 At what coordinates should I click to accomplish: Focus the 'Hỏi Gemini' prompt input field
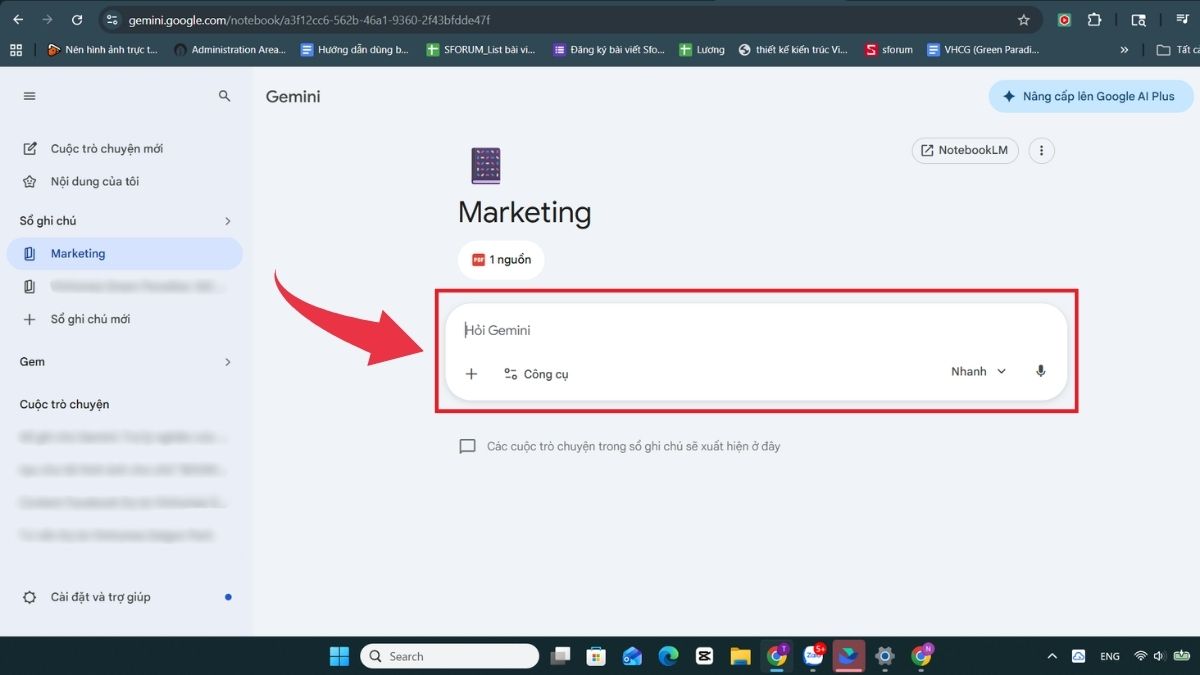[755, 330]
